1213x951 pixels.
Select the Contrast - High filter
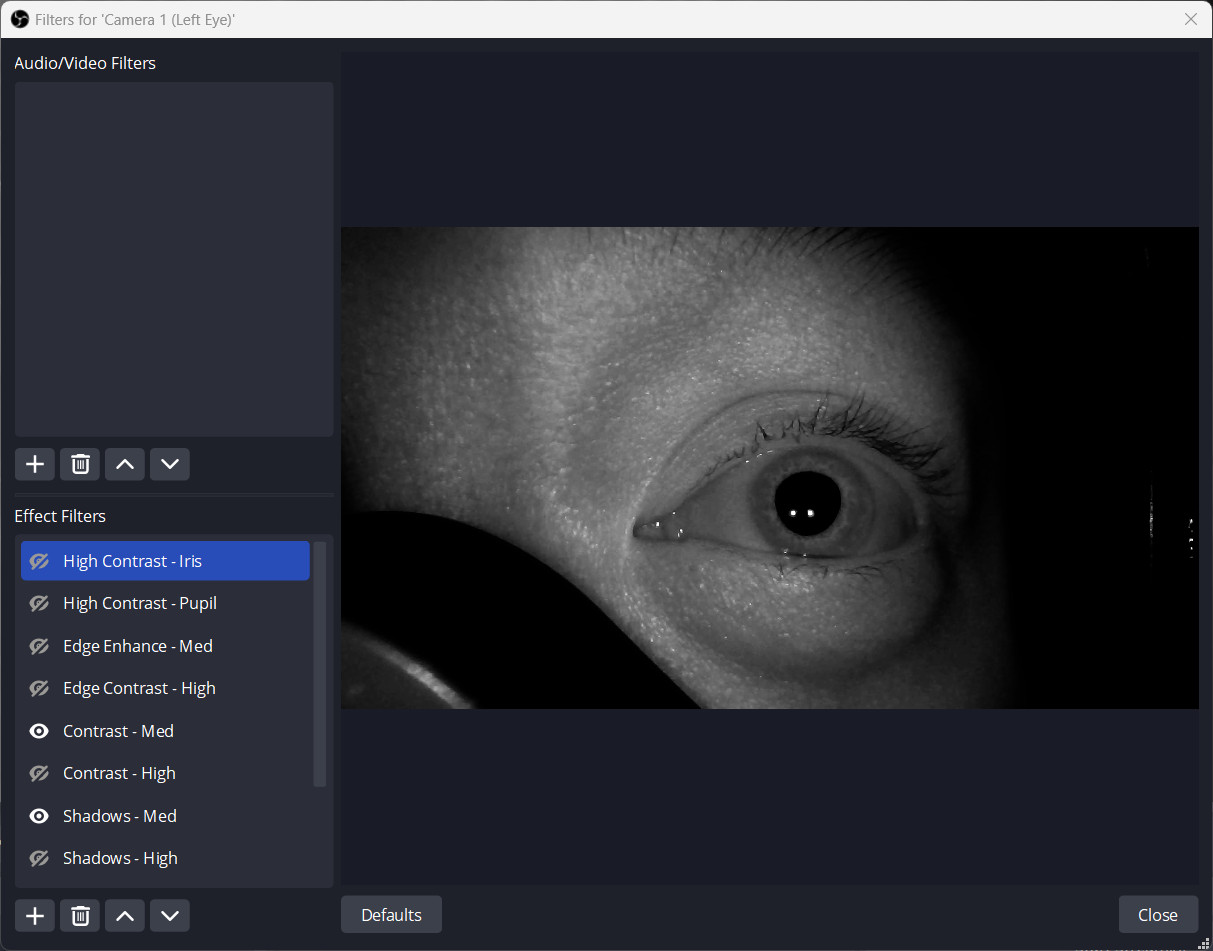pos(120,773)
